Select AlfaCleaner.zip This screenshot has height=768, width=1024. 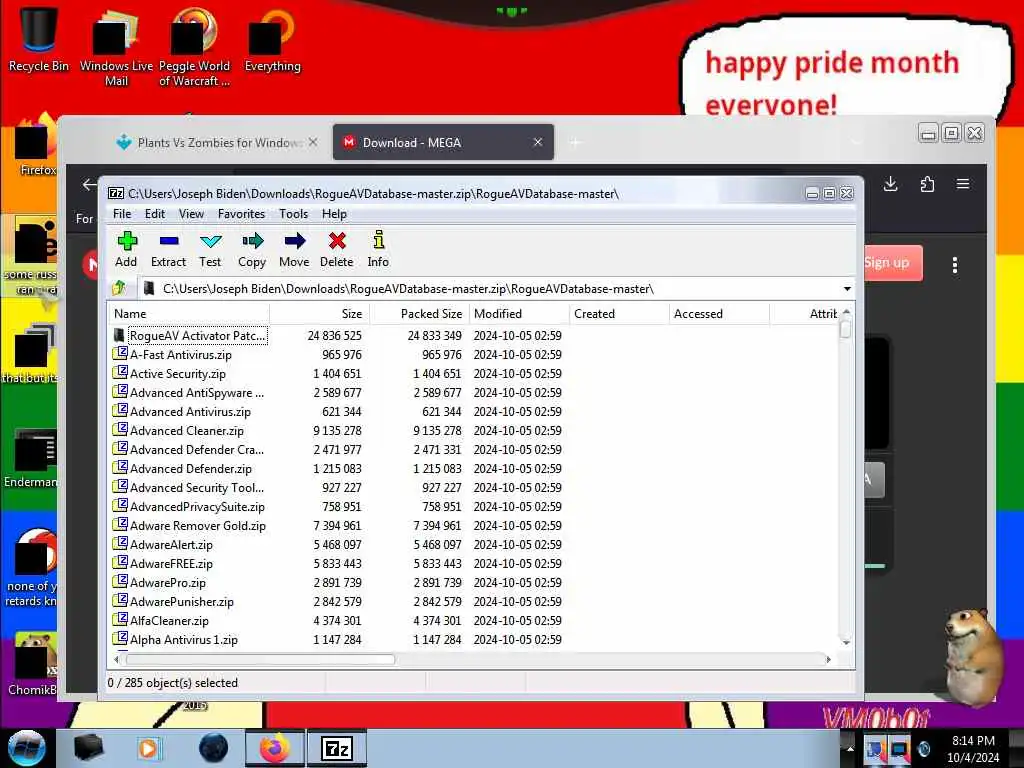coord(169,620)
